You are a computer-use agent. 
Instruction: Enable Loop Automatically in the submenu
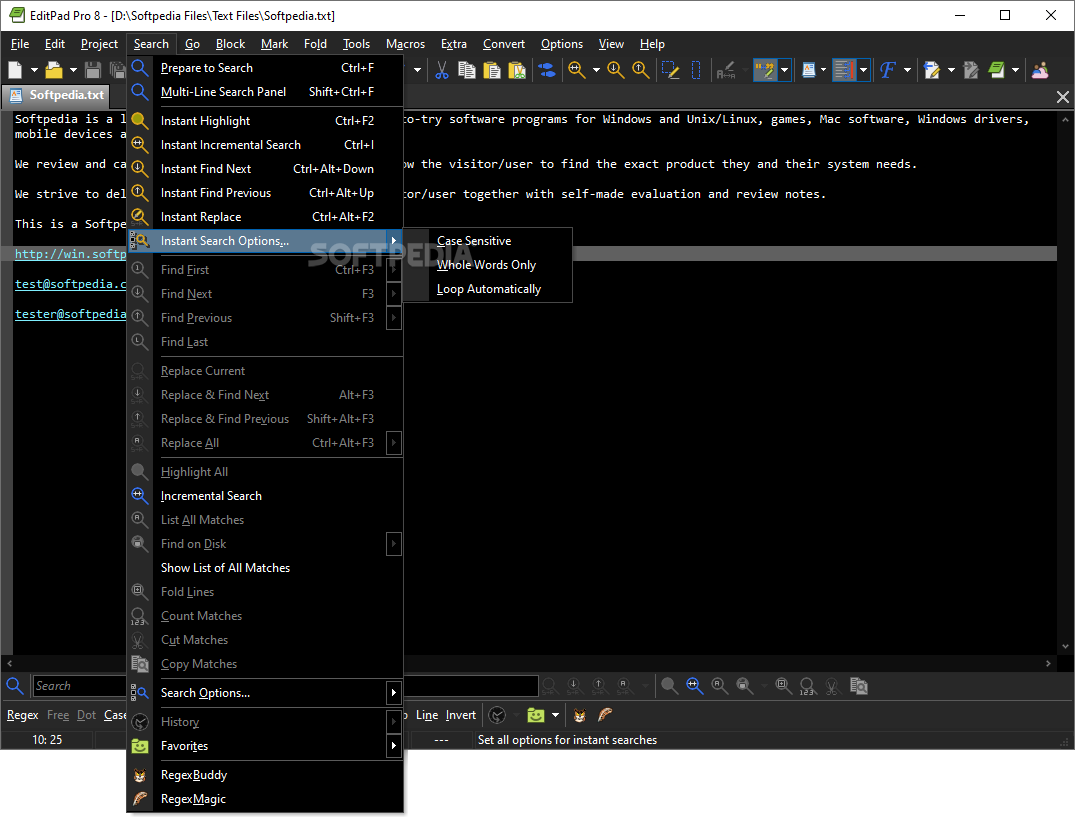pyautogui.click(x=488, y=289)
